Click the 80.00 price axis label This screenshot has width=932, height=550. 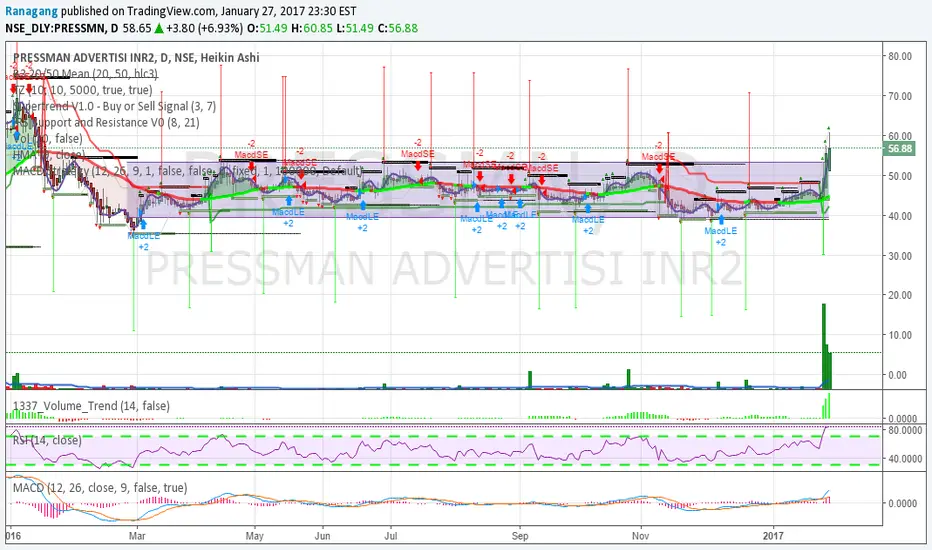(900, 56)
